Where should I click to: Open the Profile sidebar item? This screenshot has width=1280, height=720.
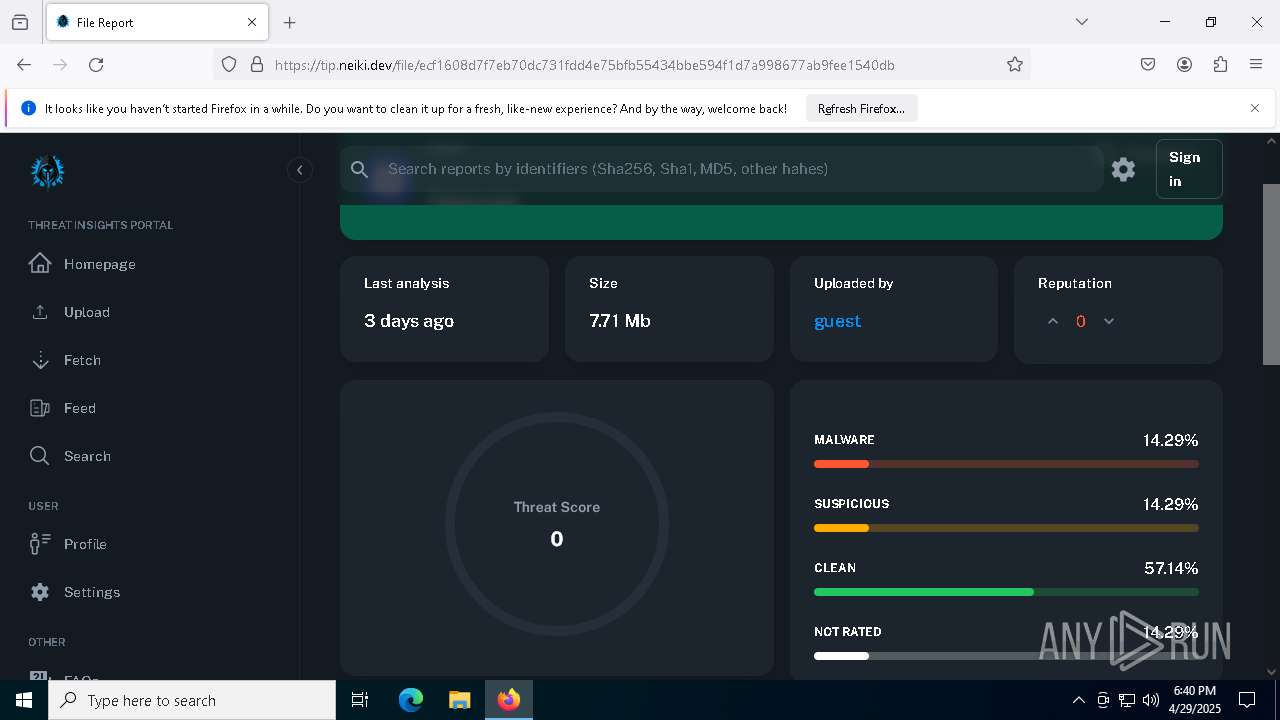[85, 544]
